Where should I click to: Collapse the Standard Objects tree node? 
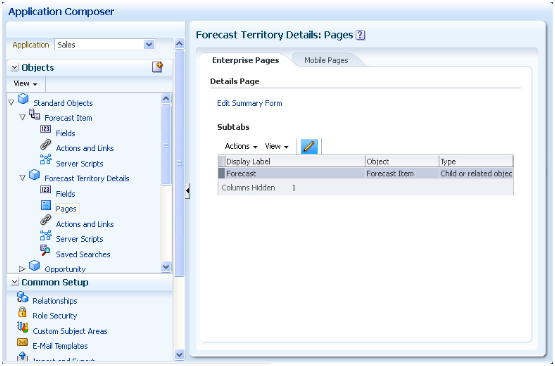pyautogui.click(x=11, y=103)
